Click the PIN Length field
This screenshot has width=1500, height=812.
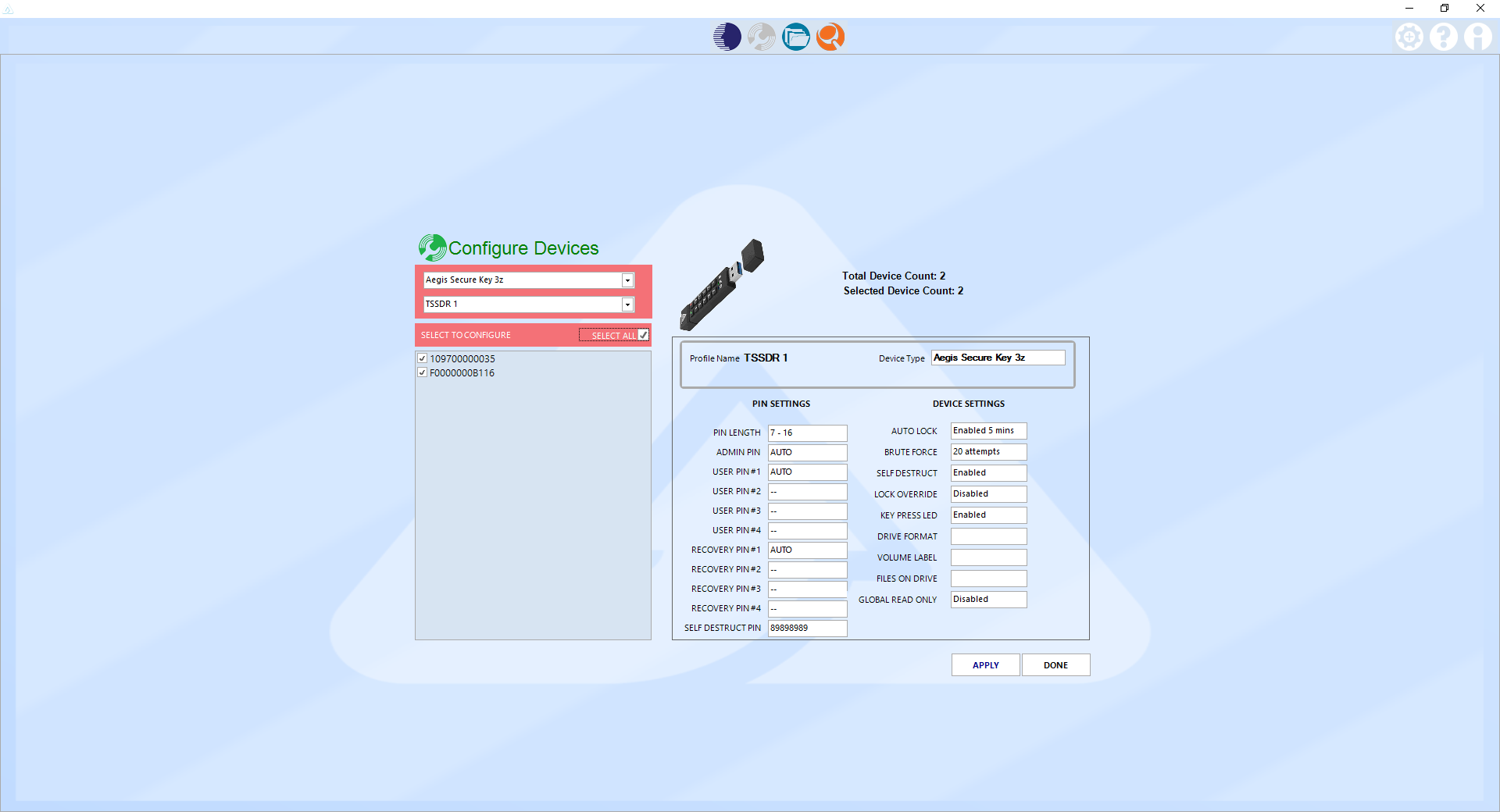807,433
